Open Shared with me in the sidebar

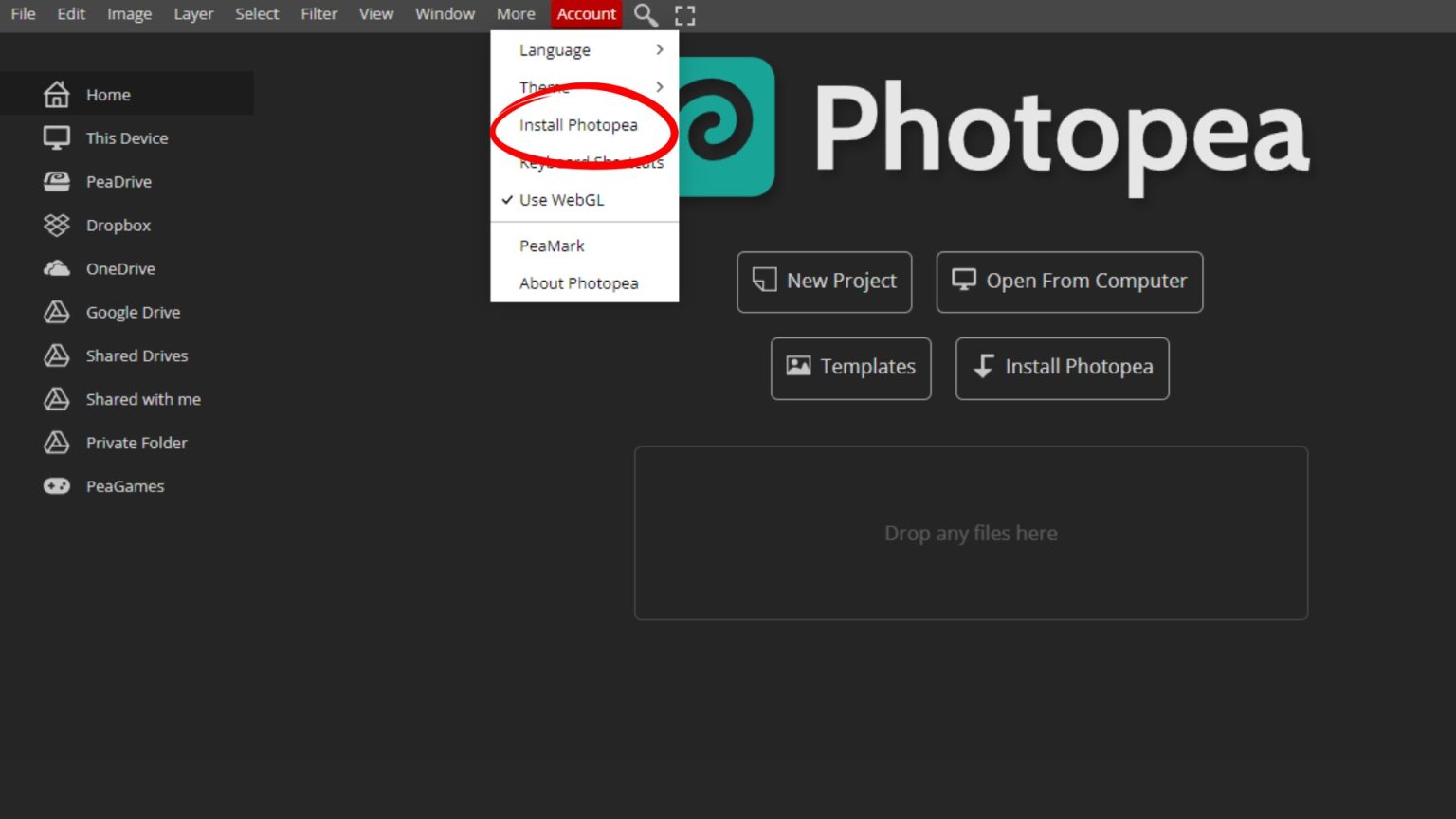click(x=143, y=399)
